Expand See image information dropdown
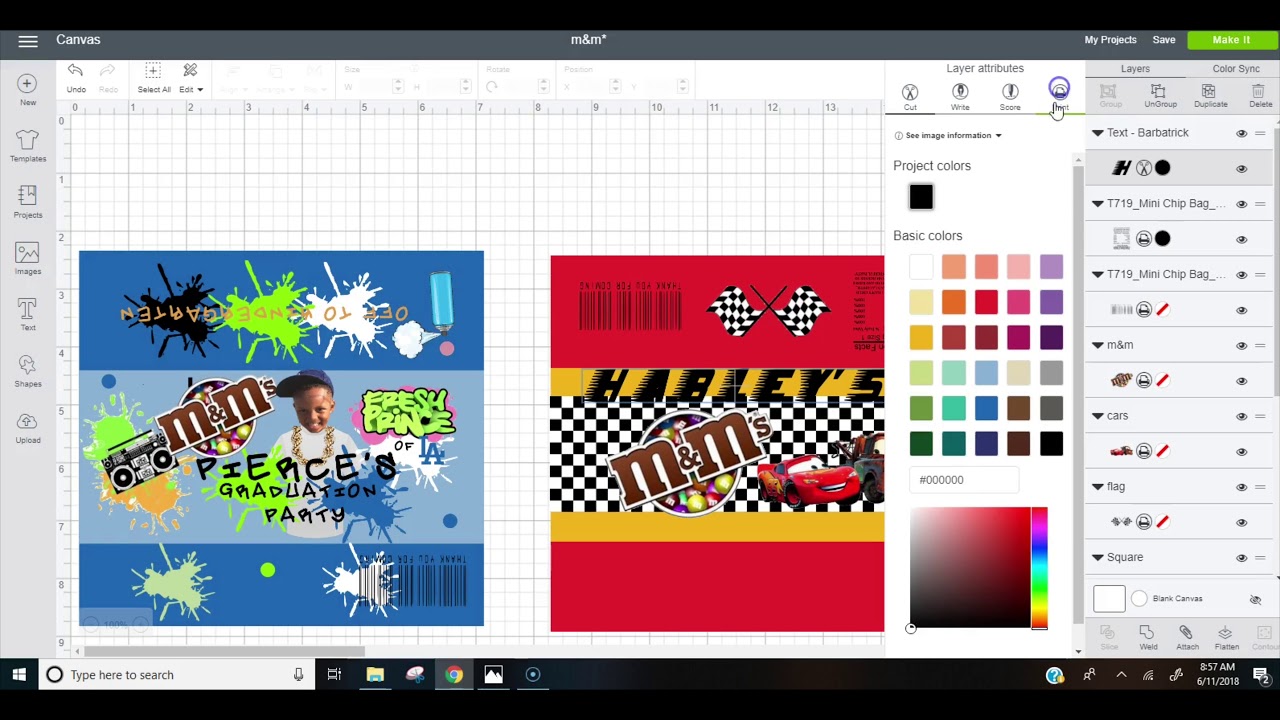 948,136
